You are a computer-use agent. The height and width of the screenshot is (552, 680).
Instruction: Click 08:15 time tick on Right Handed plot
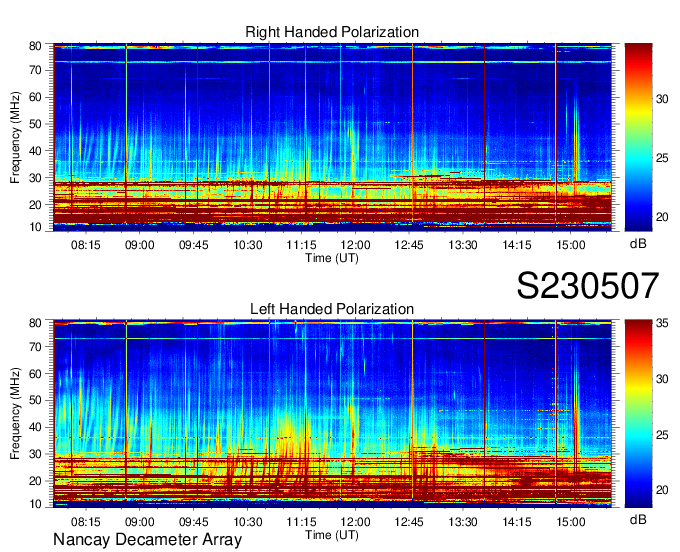86,245
